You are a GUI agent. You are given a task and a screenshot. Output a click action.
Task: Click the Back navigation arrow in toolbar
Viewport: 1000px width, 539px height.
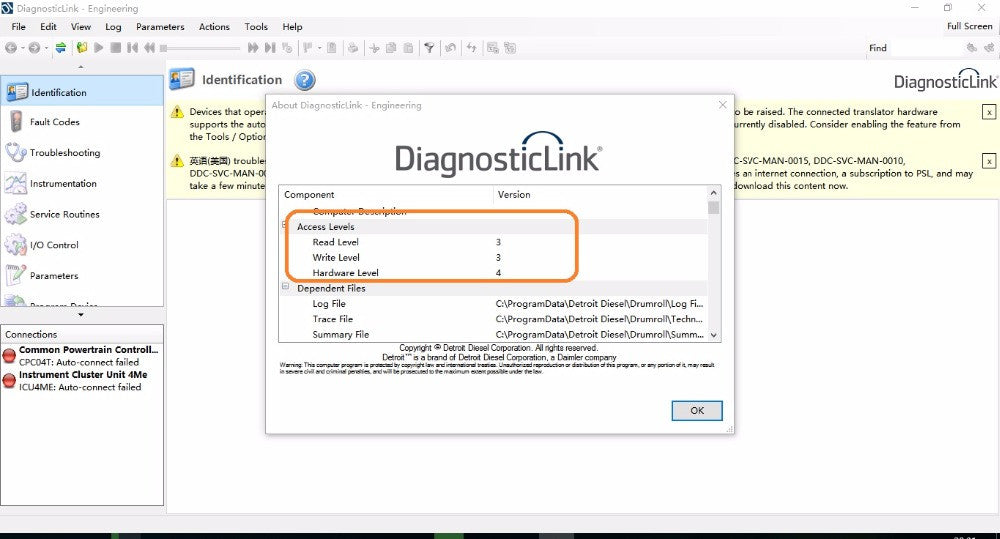11,48
